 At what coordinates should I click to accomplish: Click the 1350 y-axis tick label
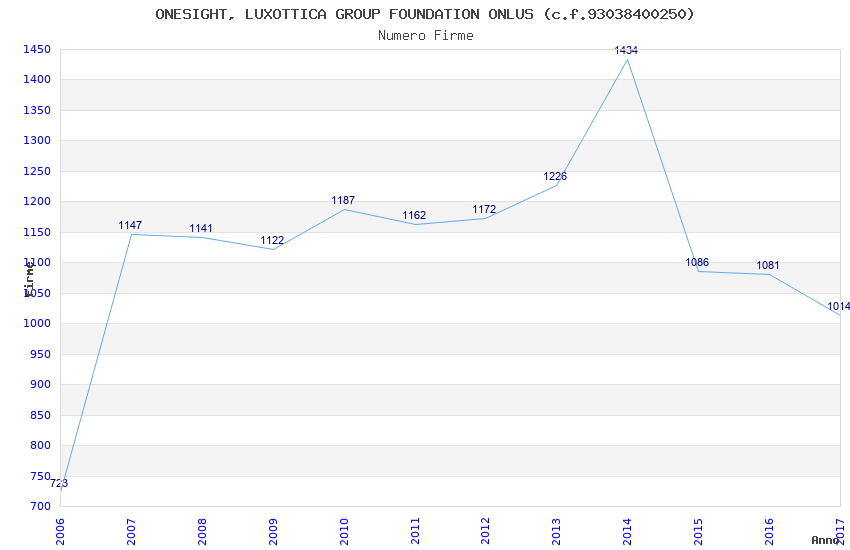click(x=37, y=110)
